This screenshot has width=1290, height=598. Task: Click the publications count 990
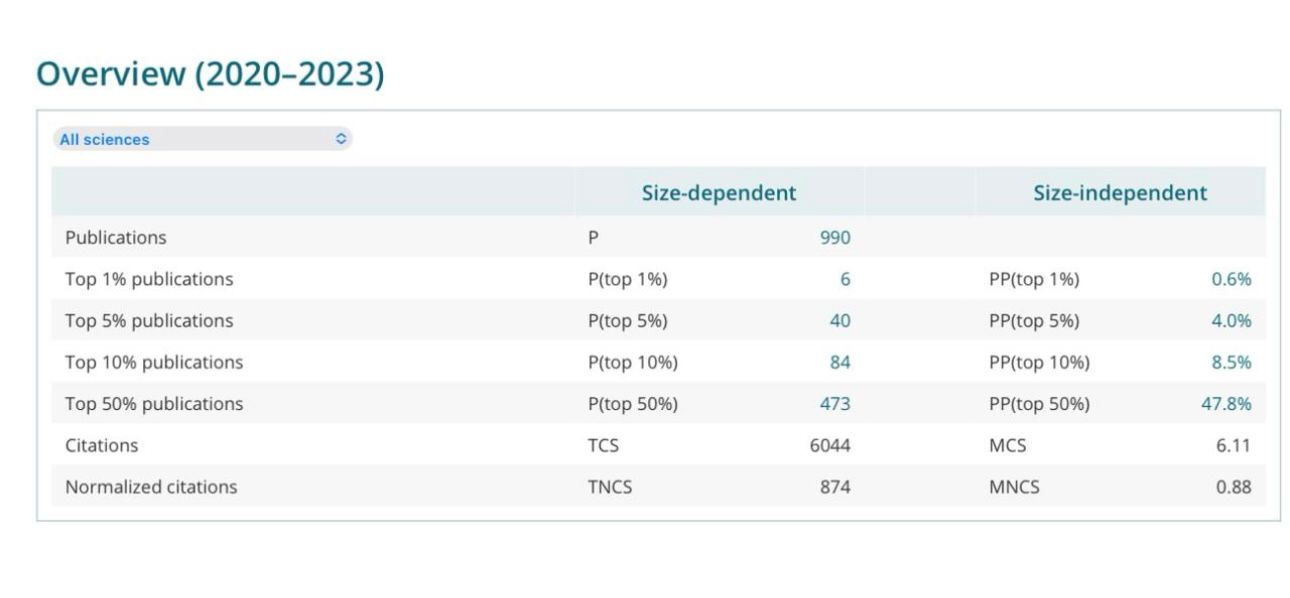click(834, 238)
